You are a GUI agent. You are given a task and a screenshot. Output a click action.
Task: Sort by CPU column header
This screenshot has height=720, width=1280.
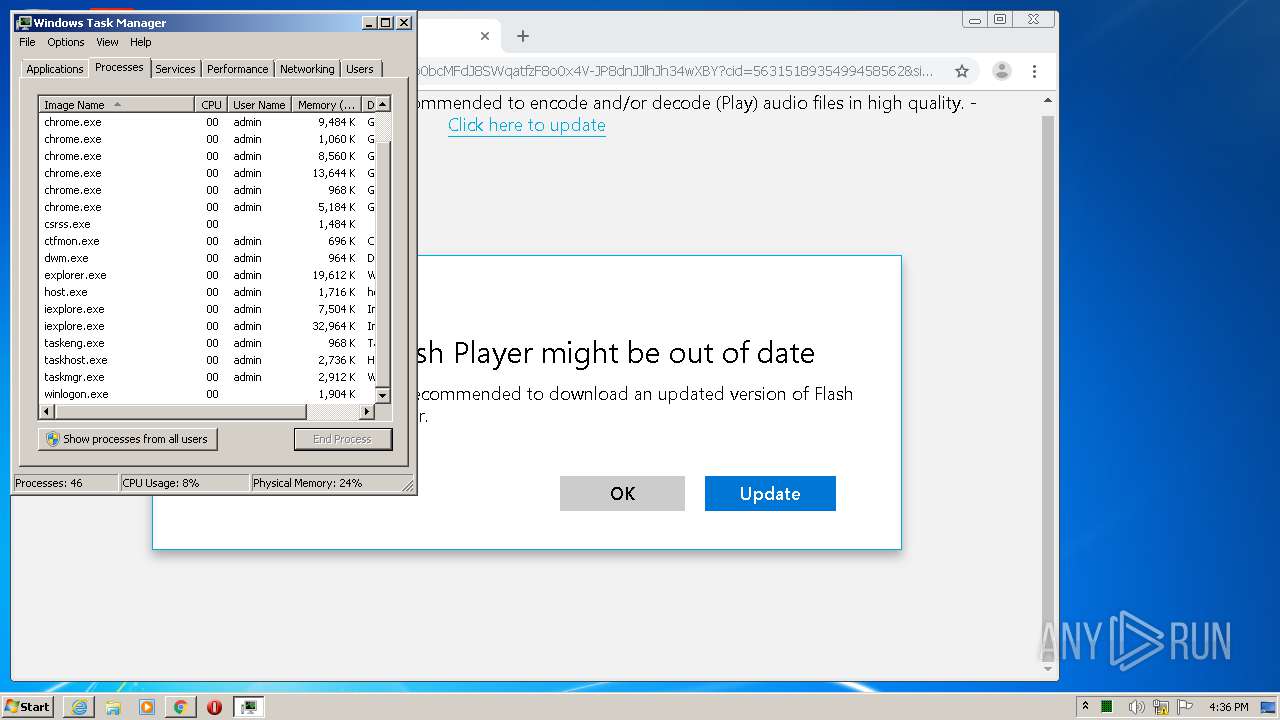(211, 105)
